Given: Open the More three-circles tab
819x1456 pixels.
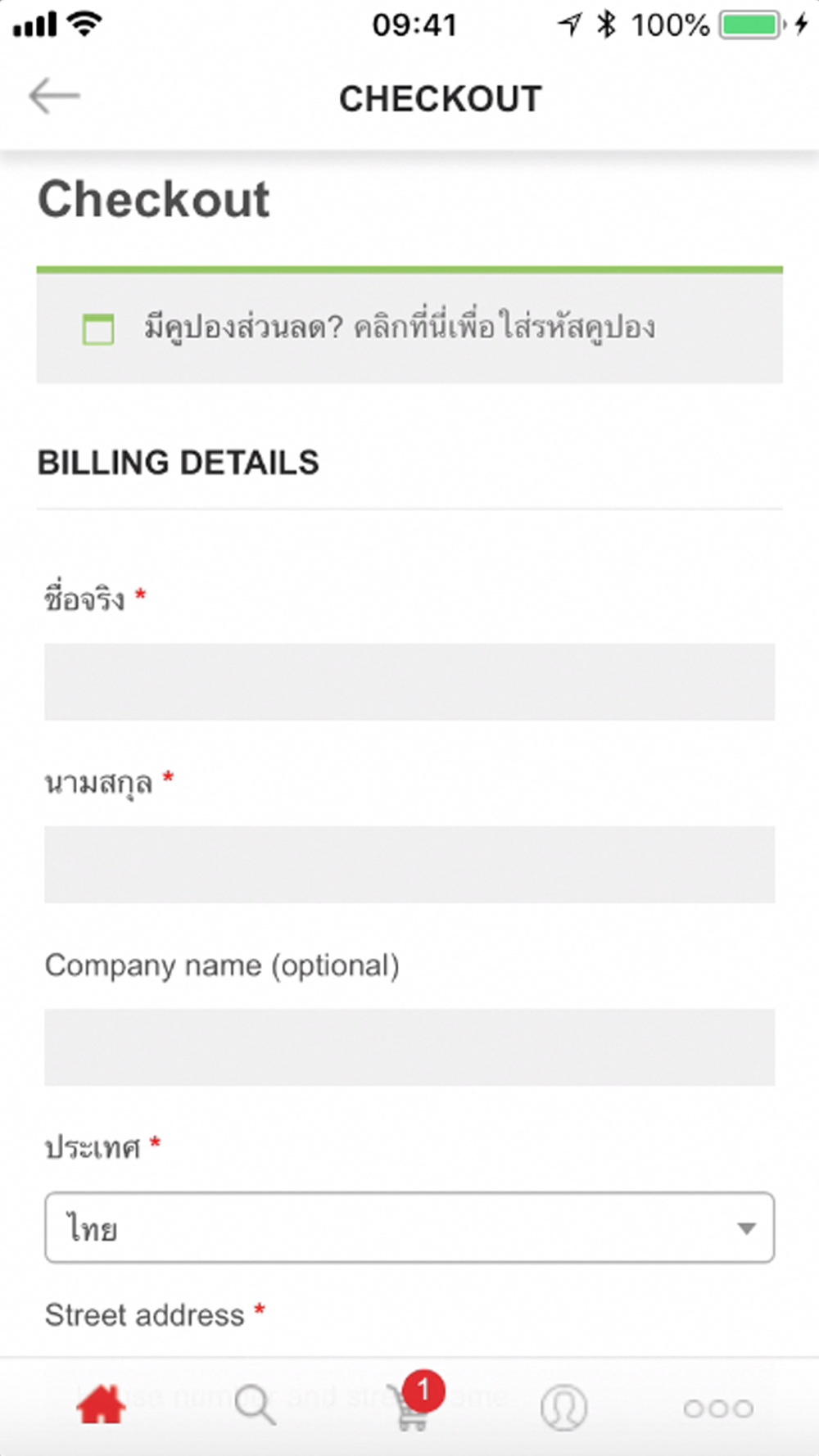Looking at the screenshot, I should 718,1408.
